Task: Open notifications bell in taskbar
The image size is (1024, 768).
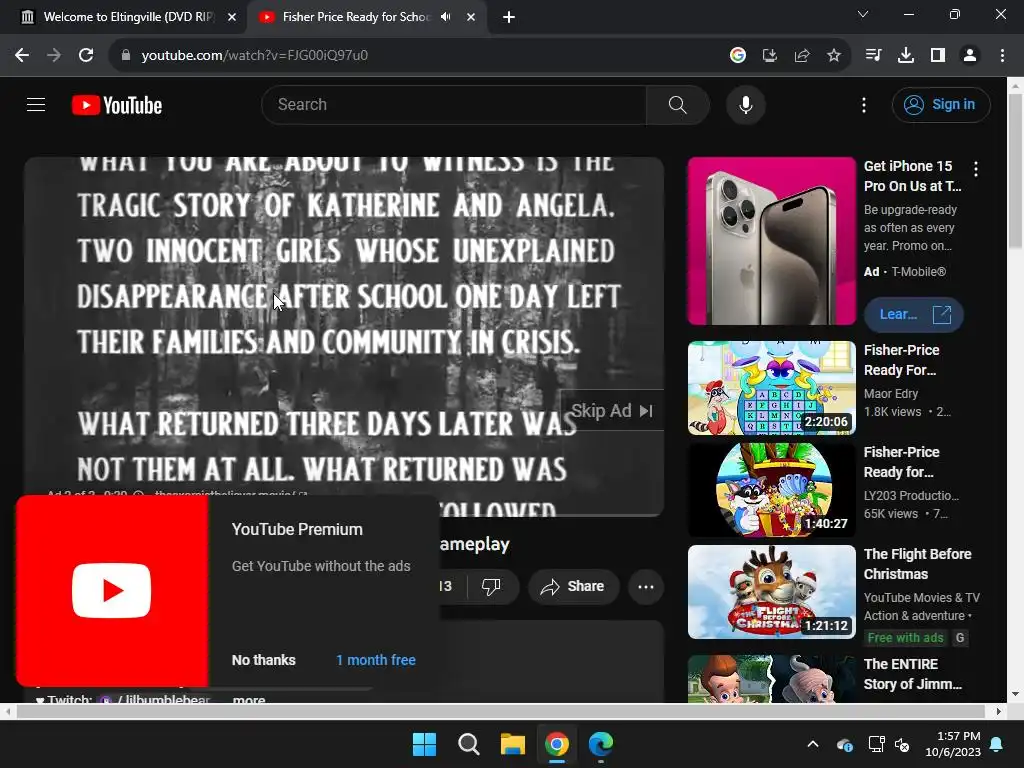Action: click(997, 744)
